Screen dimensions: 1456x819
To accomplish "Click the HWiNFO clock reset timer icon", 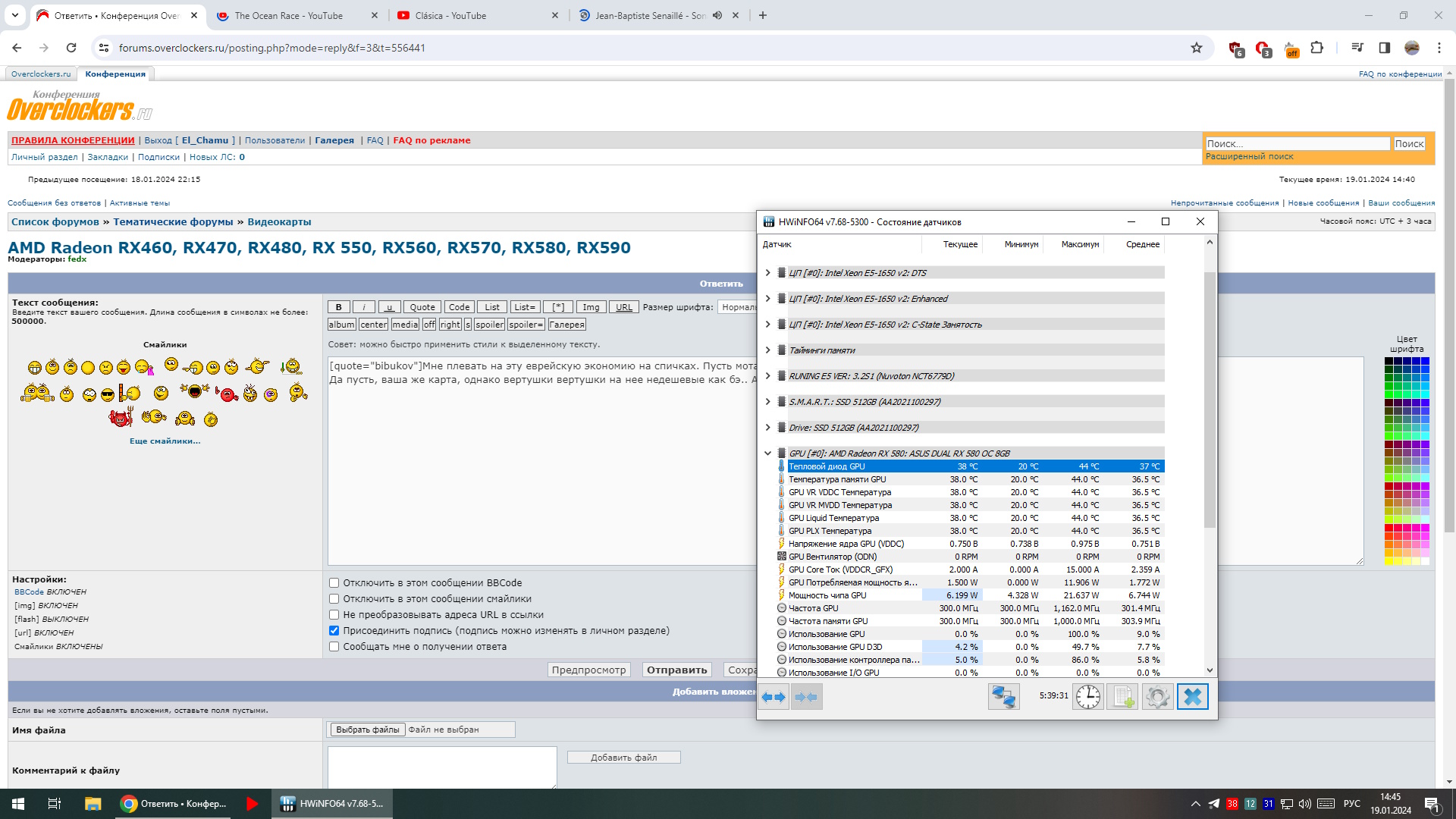I will click(1087, 696).
